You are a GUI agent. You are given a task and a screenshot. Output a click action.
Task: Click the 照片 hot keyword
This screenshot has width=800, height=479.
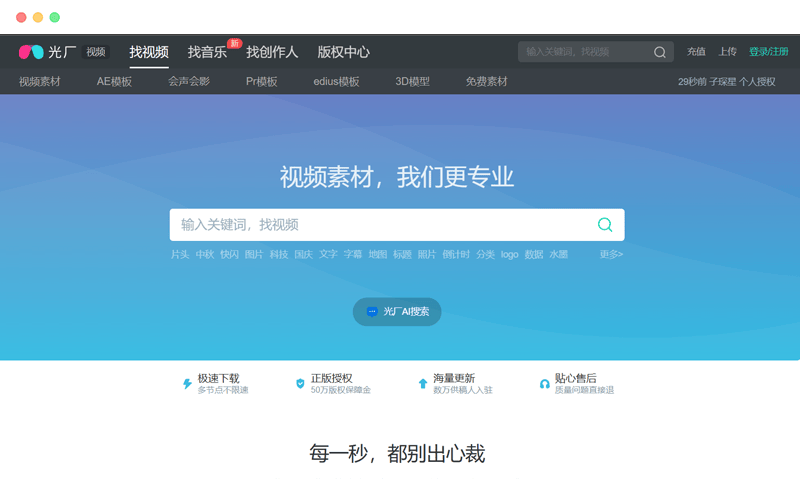(x=427, y=254)
